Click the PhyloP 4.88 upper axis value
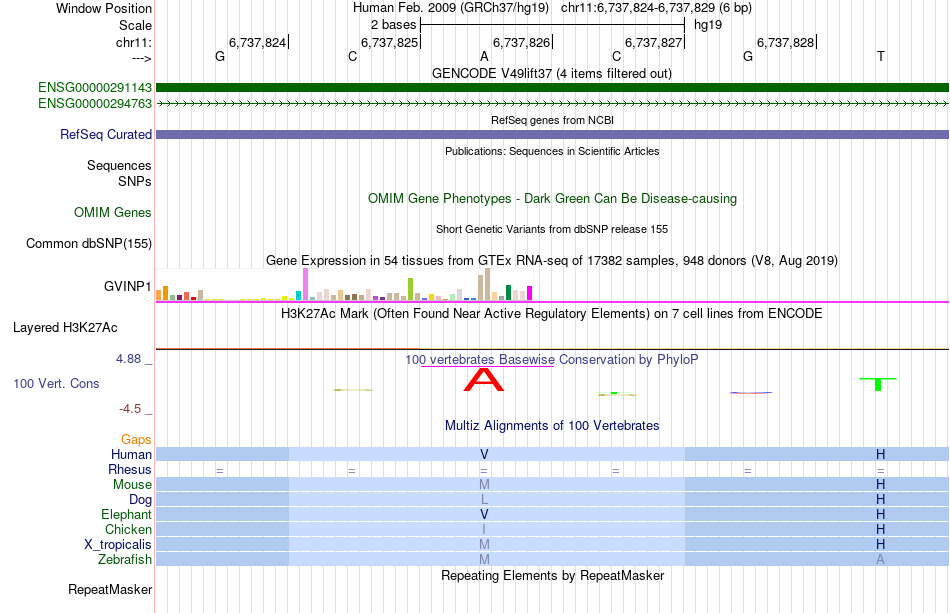 tap(128, 359)
